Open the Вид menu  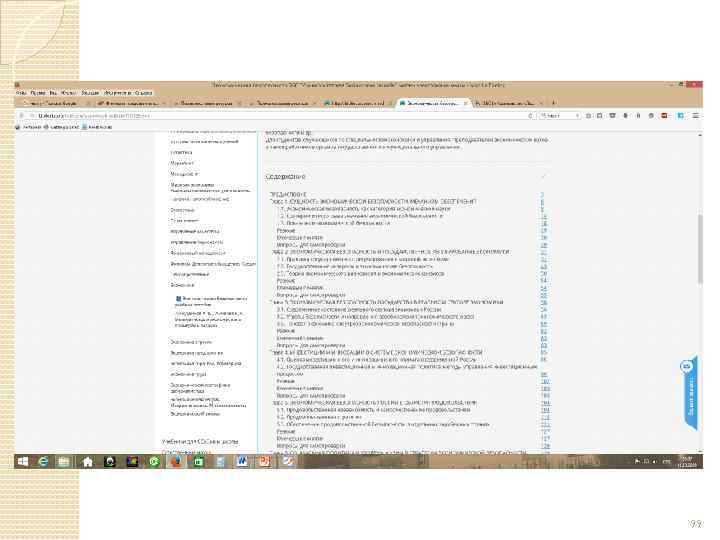pos(53,93)
